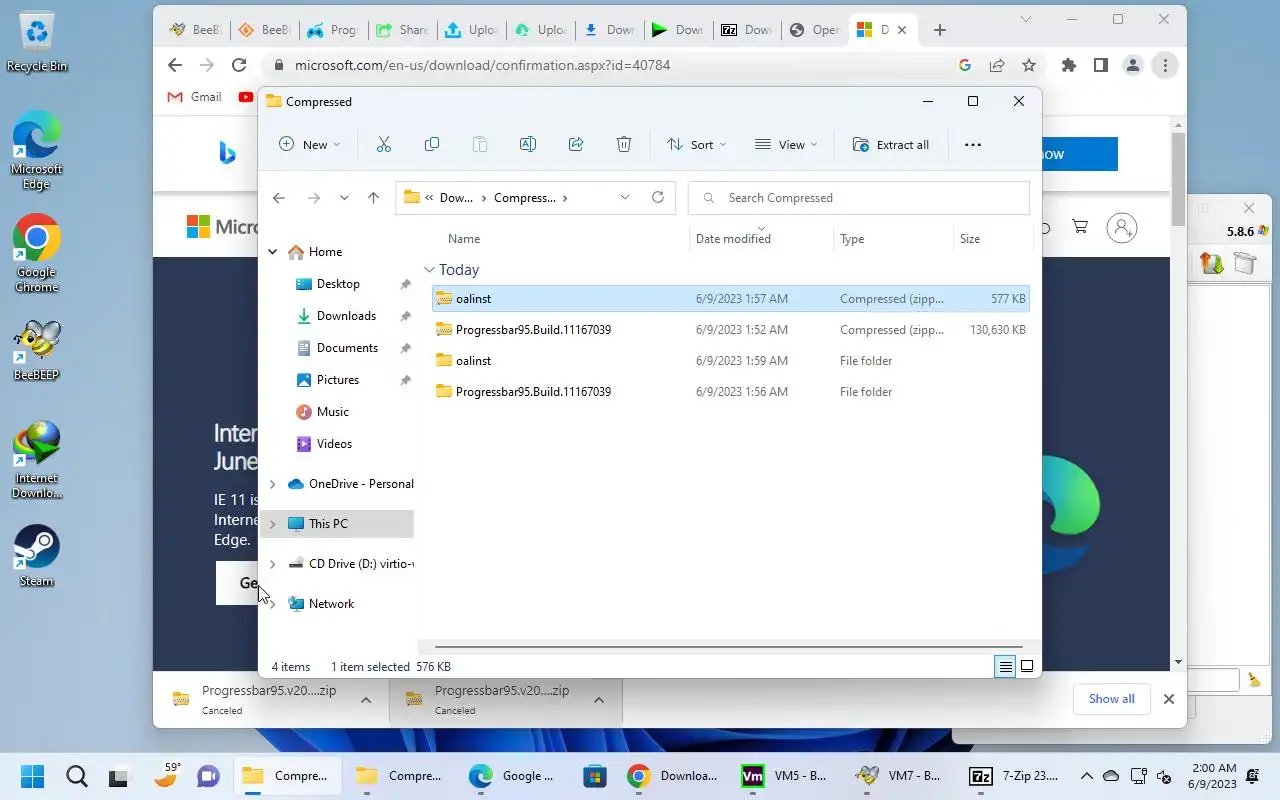
Task: Open a new Chrome tab
Action: click(x=939, y=30)
